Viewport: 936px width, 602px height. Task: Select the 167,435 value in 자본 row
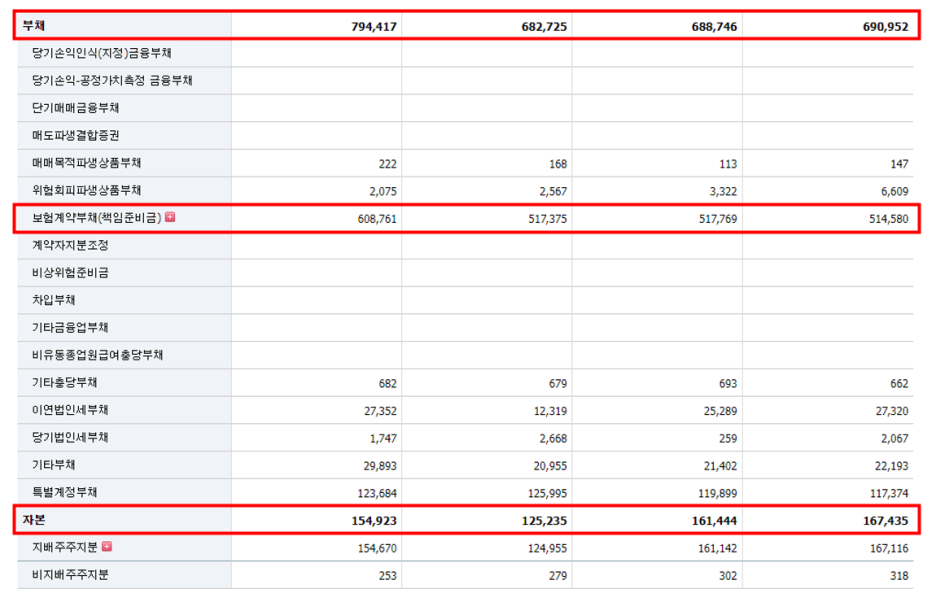885,521
